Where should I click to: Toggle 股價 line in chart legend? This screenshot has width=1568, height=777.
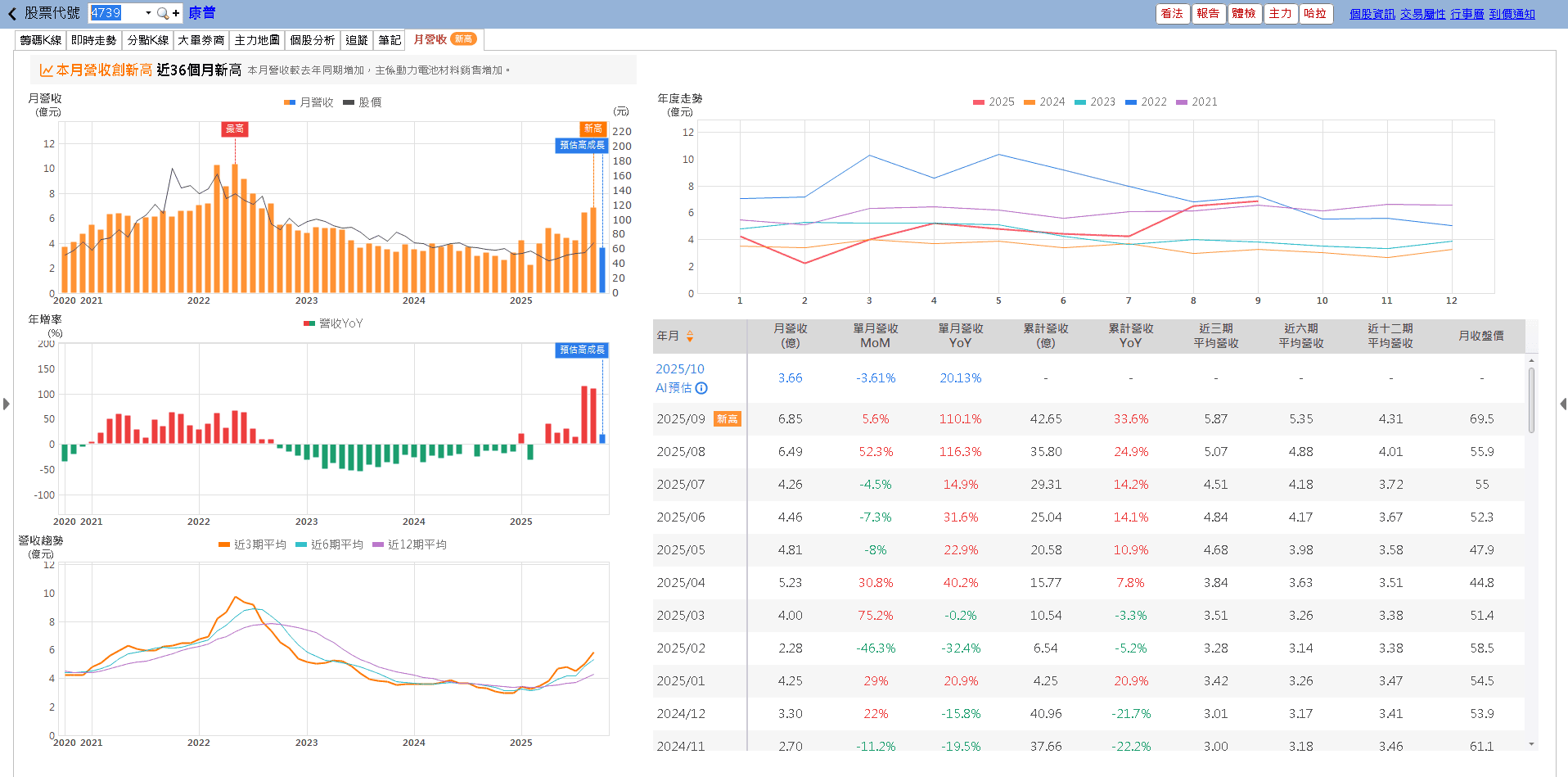click(363, 102)
